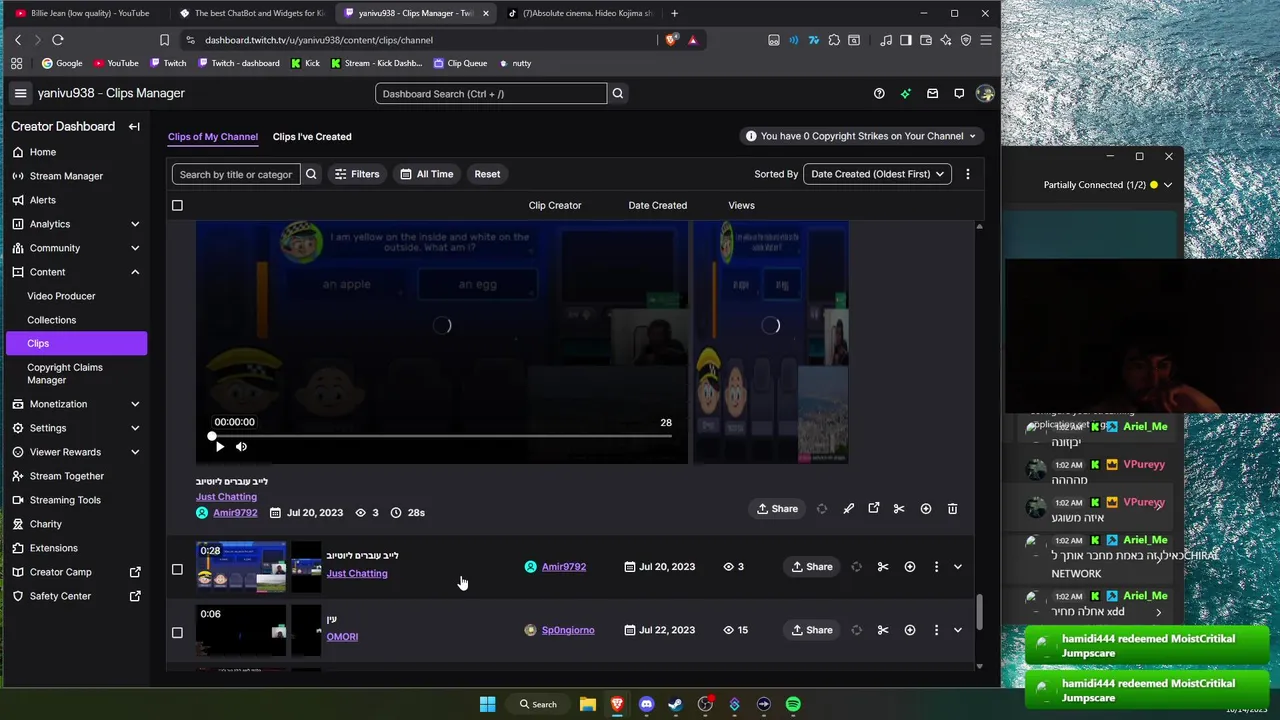Mute the clip player volume
1280x720 pixels.
point(241,447)
